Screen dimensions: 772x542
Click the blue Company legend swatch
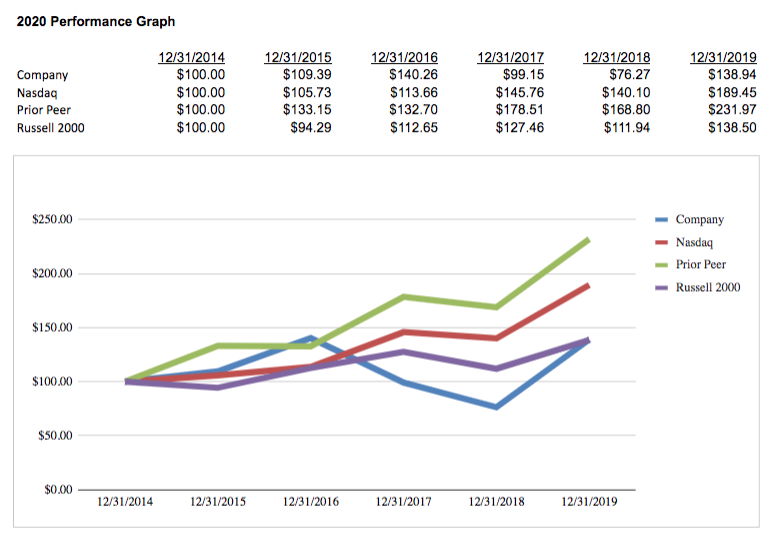pyautogui.click(x=661, y=219)
